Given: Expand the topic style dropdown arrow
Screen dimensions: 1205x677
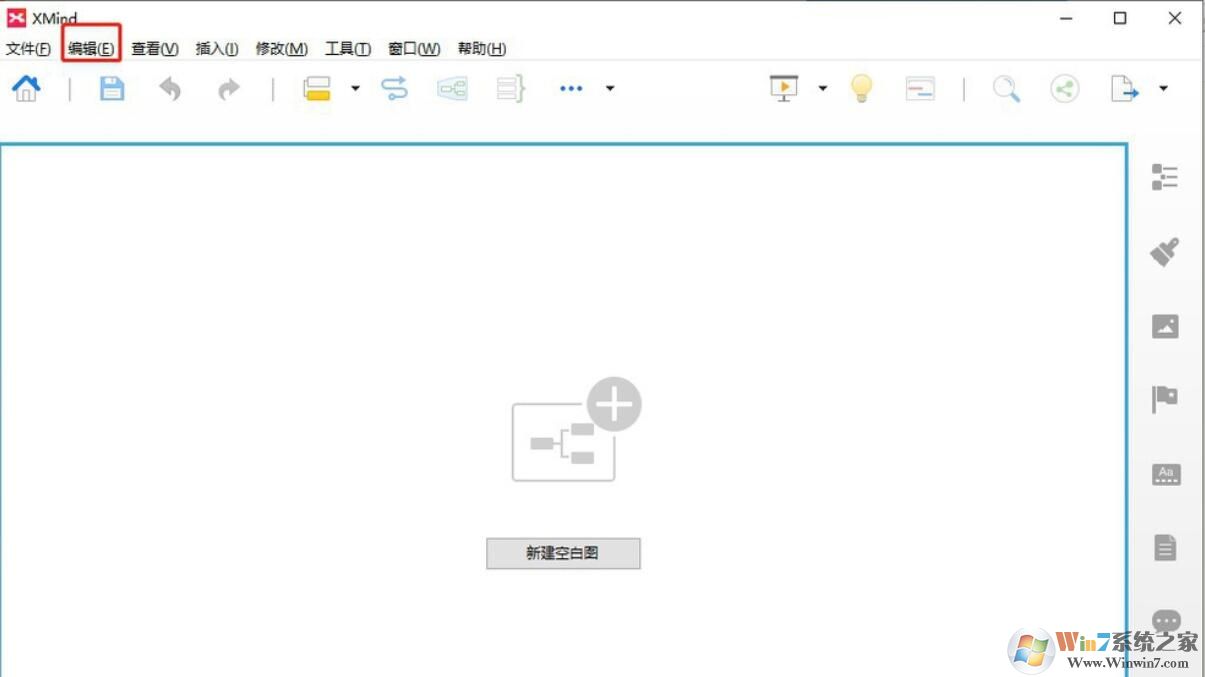Looking at the screenshot, I should click(x=354, y=90).
